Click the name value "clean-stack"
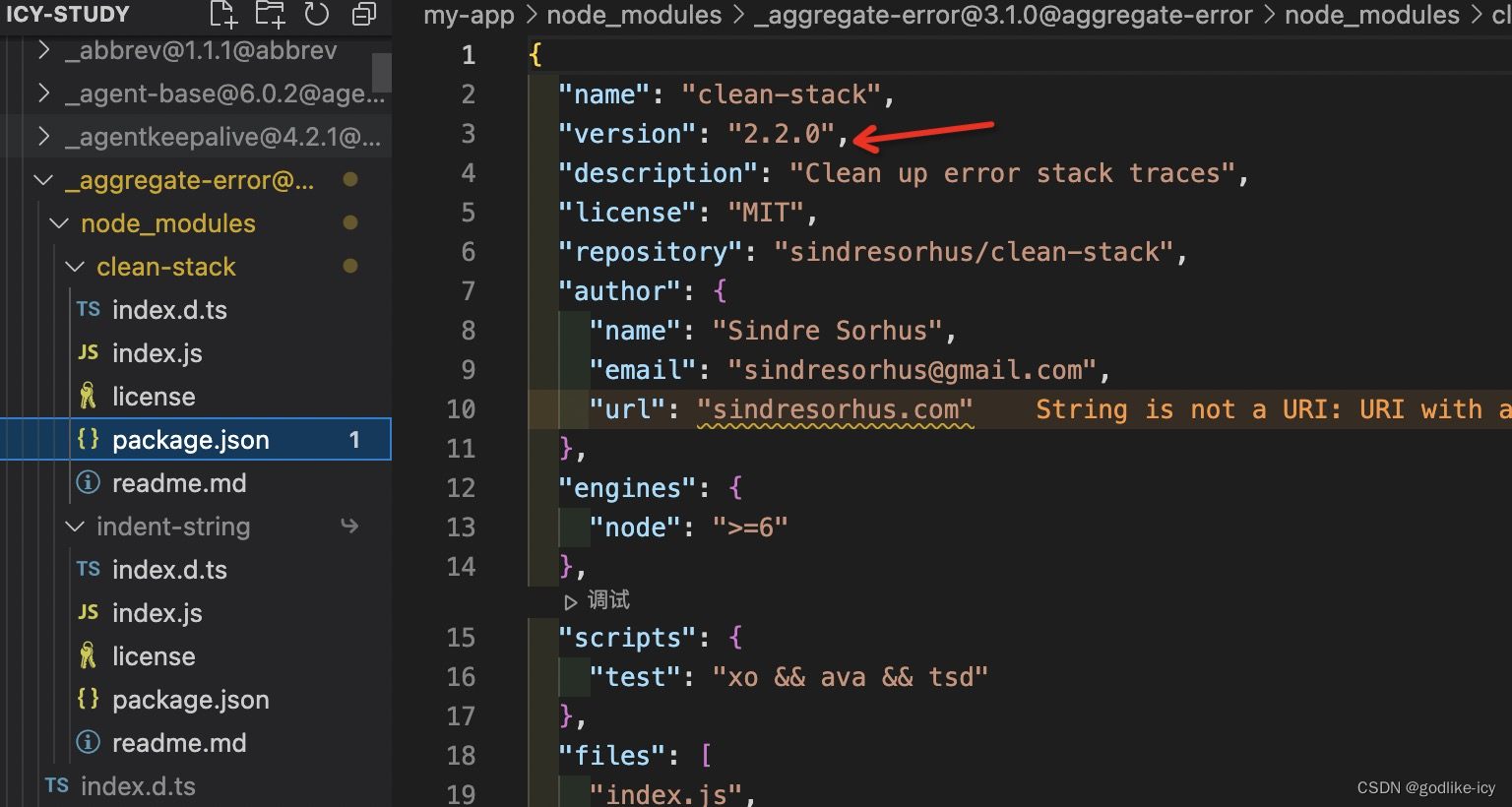Screen dimensions: 1512x807 coord(782,94)
